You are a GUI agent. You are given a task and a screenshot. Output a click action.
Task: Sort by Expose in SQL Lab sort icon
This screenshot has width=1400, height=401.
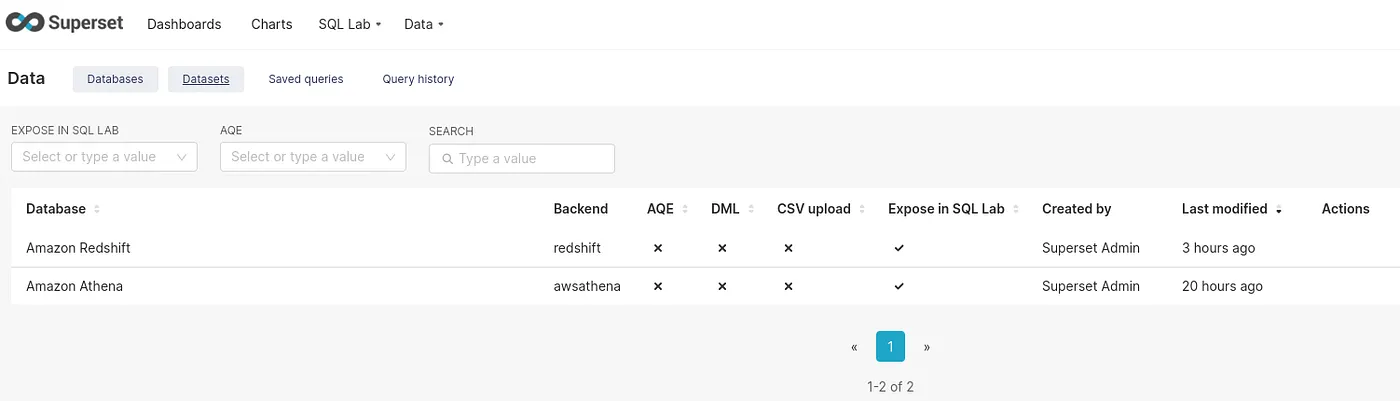[1015, 209]
